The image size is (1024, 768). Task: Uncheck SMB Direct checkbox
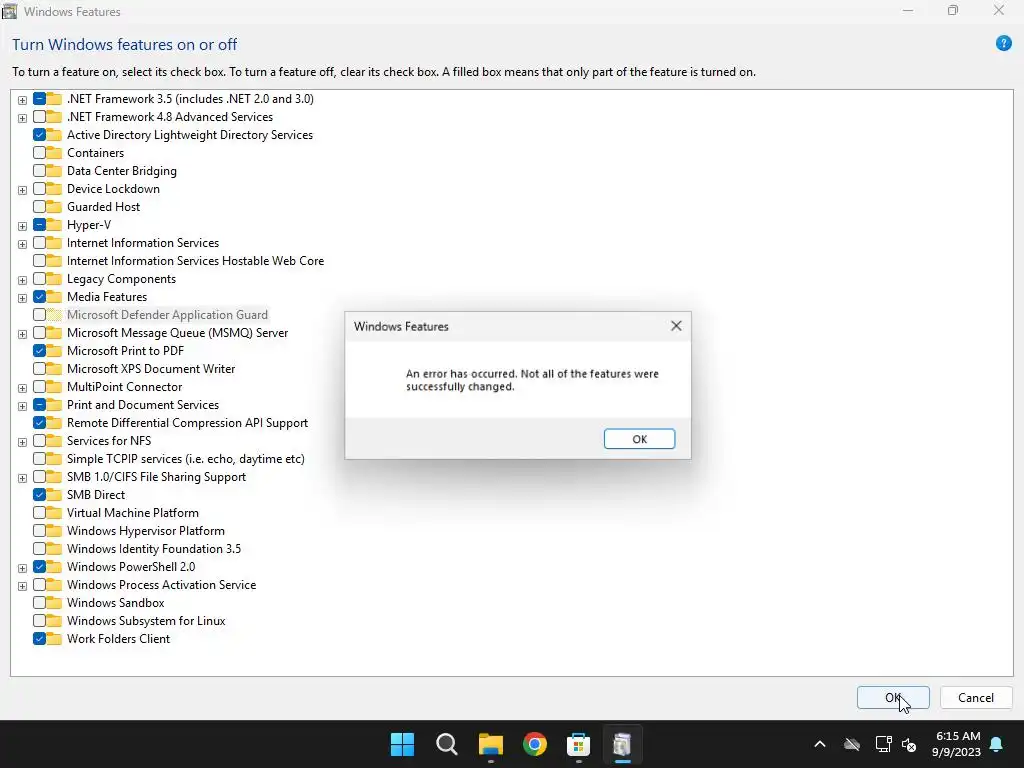tap(39, 495)
